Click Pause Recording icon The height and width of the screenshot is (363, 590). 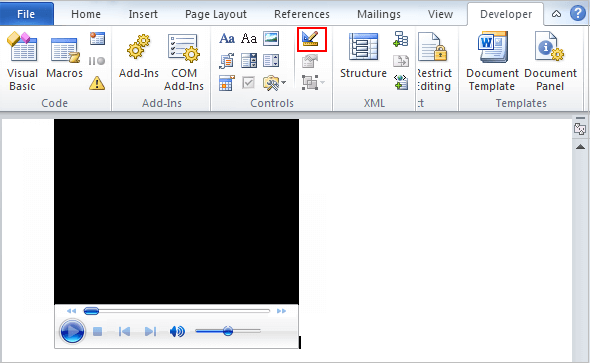[x=97, y=61]
